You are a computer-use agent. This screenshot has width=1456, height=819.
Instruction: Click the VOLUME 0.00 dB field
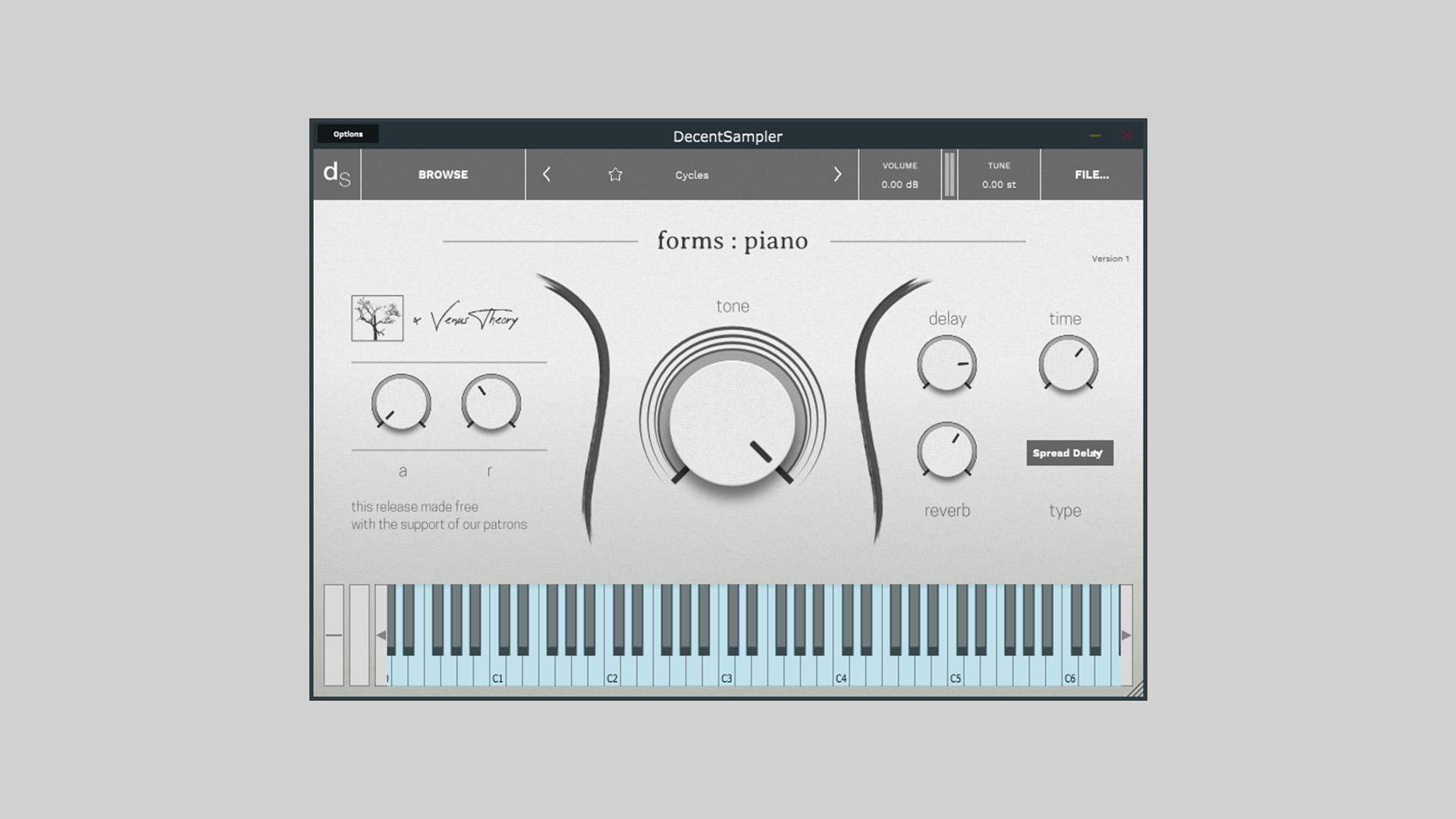(x=899, y=175)
